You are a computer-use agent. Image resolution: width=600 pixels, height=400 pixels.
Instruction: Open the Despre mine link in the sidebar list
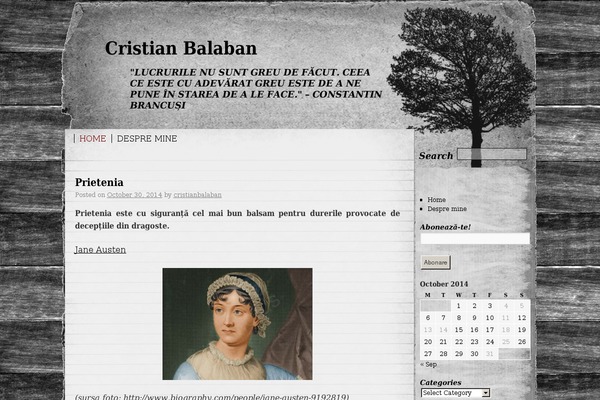[447, 209]
